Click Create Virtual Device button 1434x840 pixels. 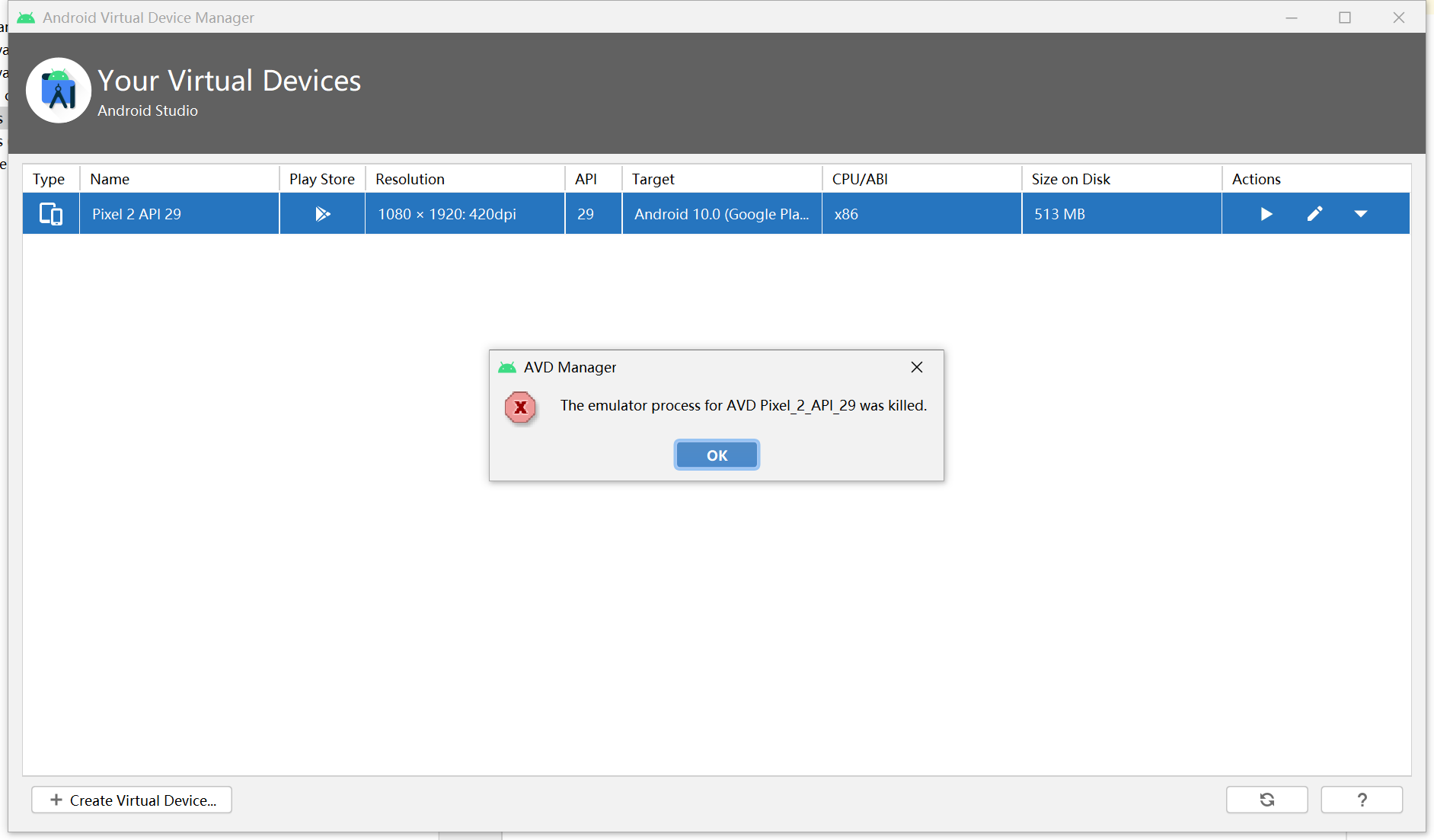pyautogui.click(x=132, y=800)
